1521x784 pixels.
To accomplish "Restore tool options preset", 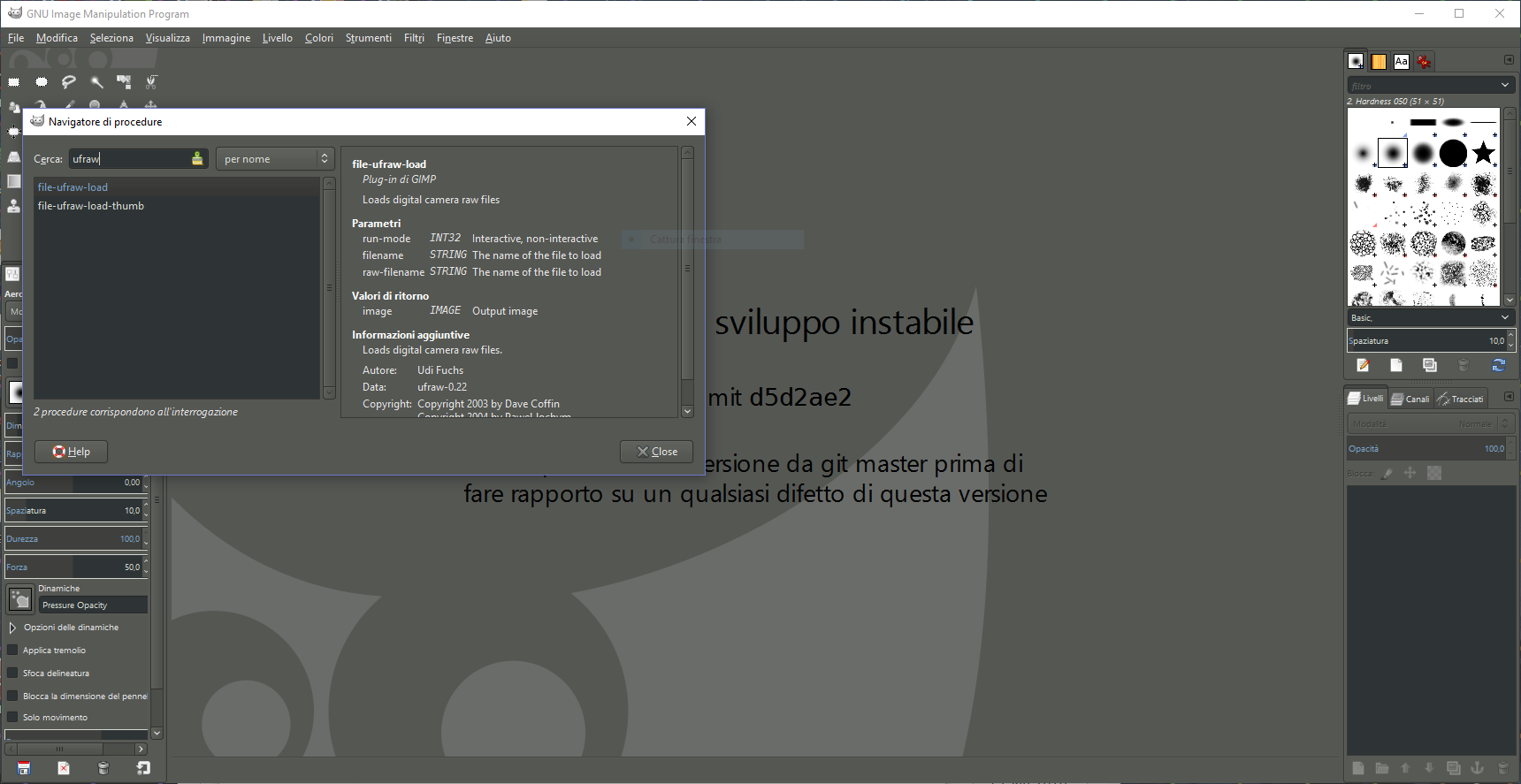I will (x=64, y=768).
